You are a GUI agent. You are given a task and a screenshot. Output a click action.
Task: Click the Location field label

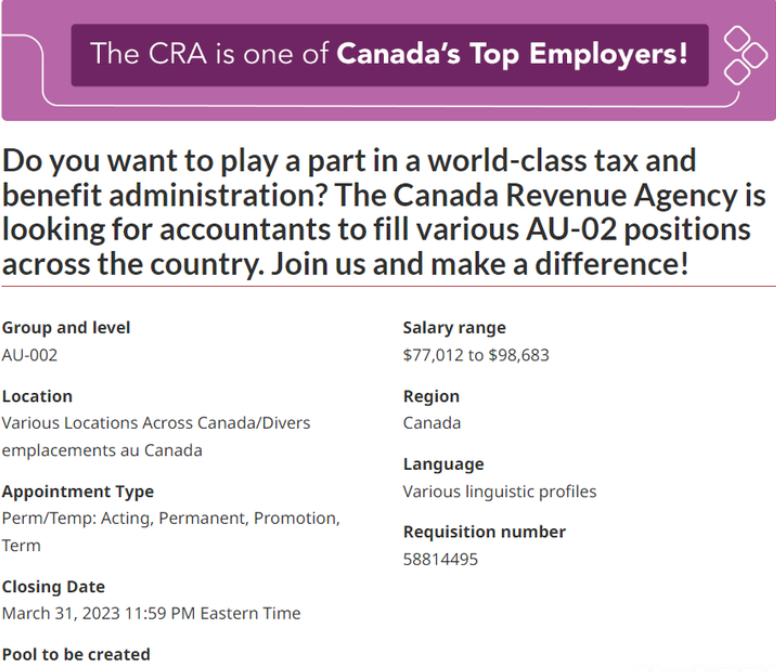37,396
